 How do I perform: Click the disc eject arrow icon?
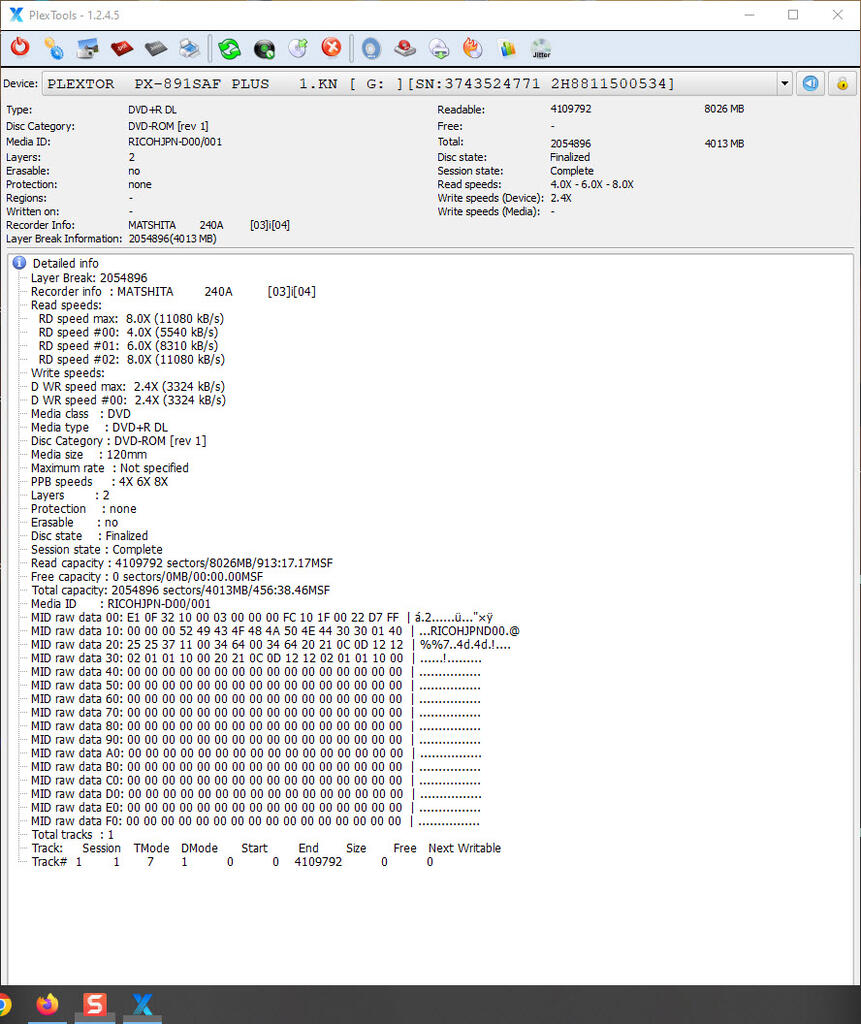point(298,48)
